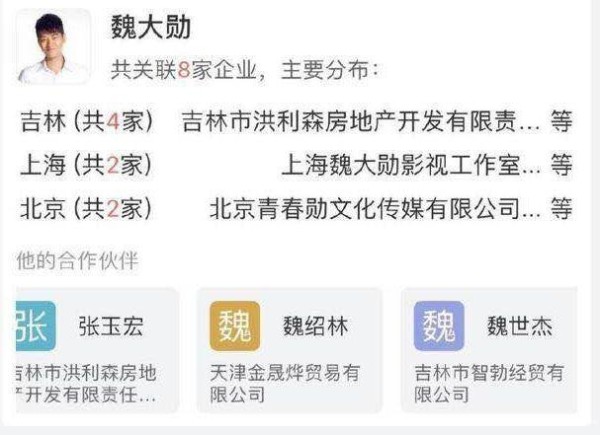Screen dimensions: 600x435
Task: Tap the gold 魏 avatar icon
Action: click(x=235, y=326)
